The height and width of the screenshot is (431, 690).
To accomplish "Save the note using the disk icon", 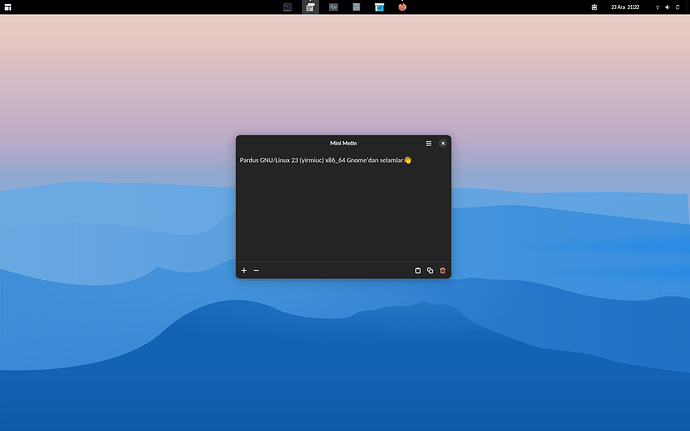I will [418, 270].
